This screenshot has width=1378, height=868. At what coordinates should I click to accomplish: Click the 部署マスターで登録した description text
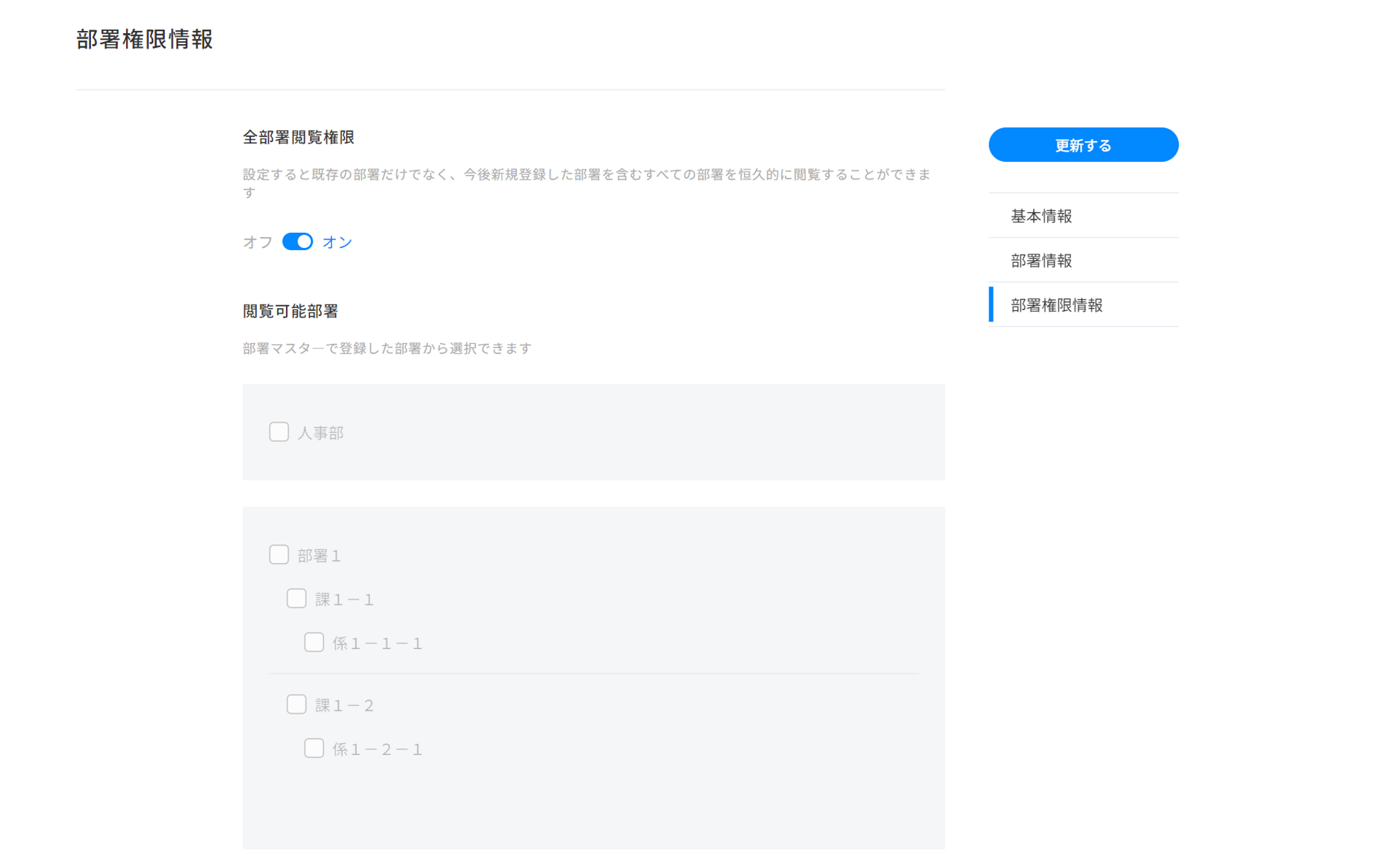(387, 349)
